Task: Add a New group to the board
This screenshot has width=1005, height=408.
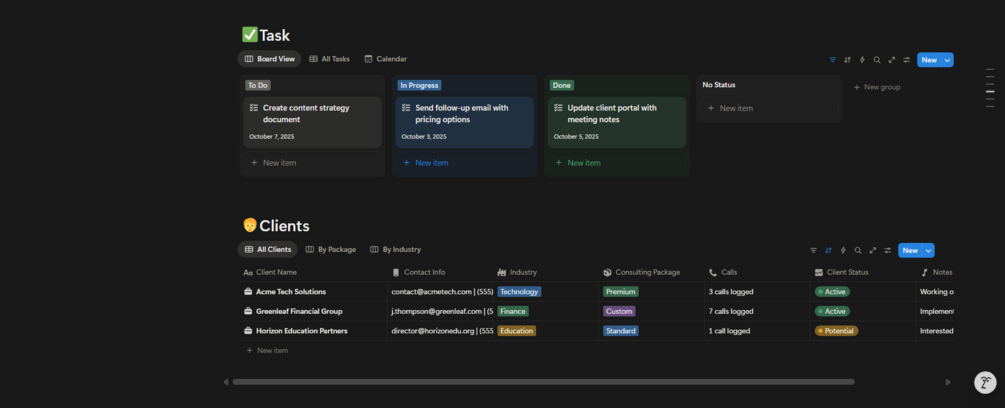Action: [x=877, y=87]
